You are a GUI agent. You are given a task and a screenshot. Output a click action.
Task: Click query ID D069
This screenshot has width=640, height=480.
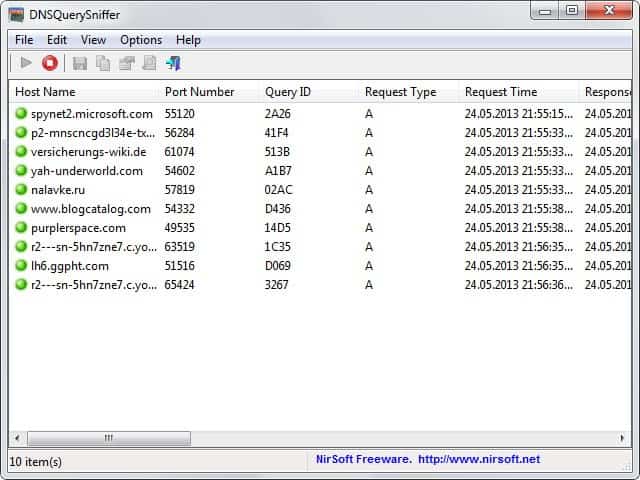pos(278,266)
